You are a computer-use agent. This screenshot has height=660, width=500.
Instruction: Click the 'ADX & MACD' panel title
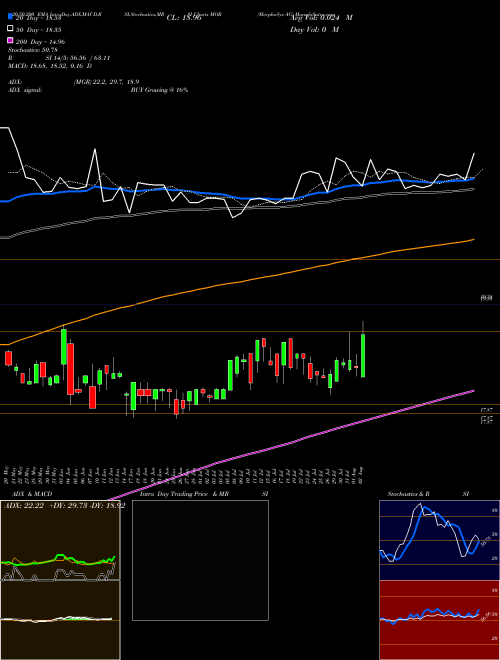coord(32,494)
